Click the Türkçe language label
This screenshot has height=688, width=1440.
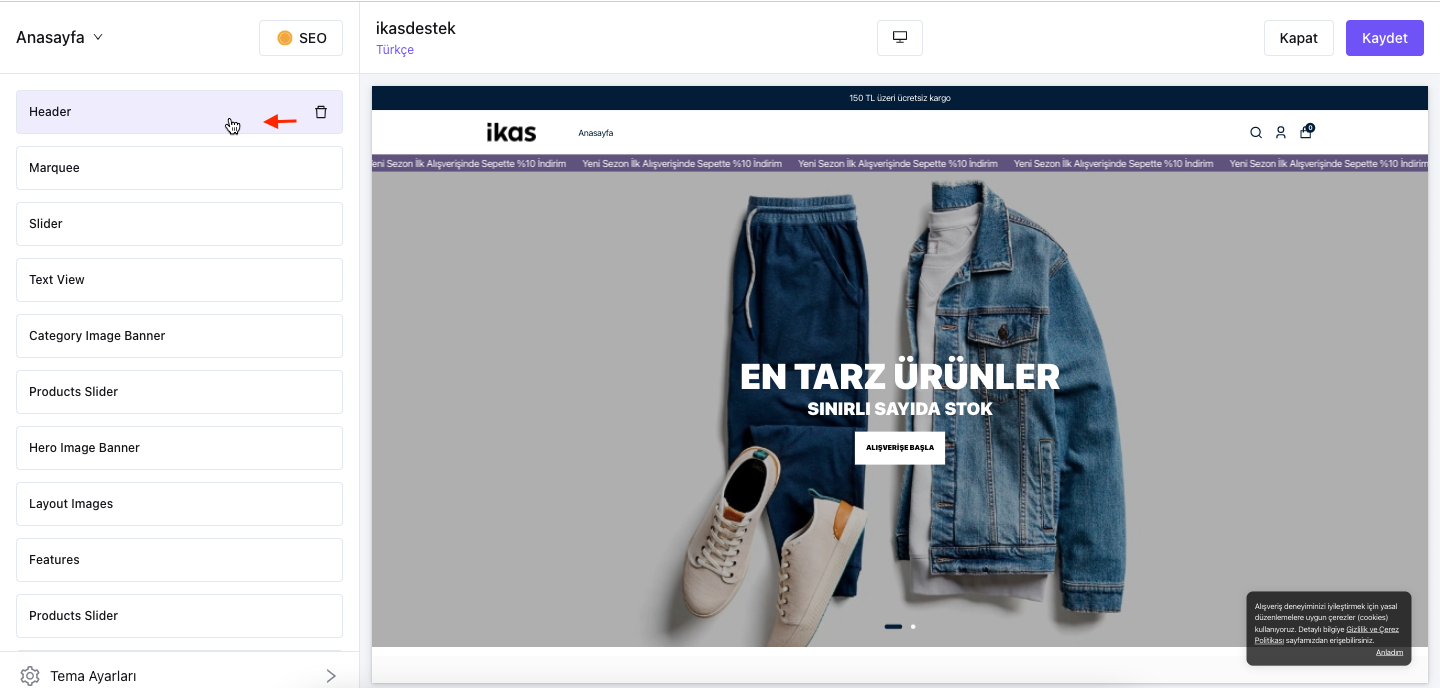click(x=395, y=50)
